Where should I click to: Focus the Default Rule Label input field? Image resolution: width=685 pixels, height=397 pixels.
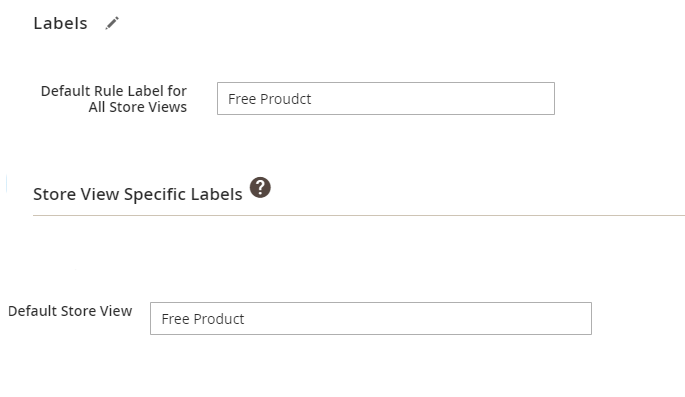(x=386, y=99)
